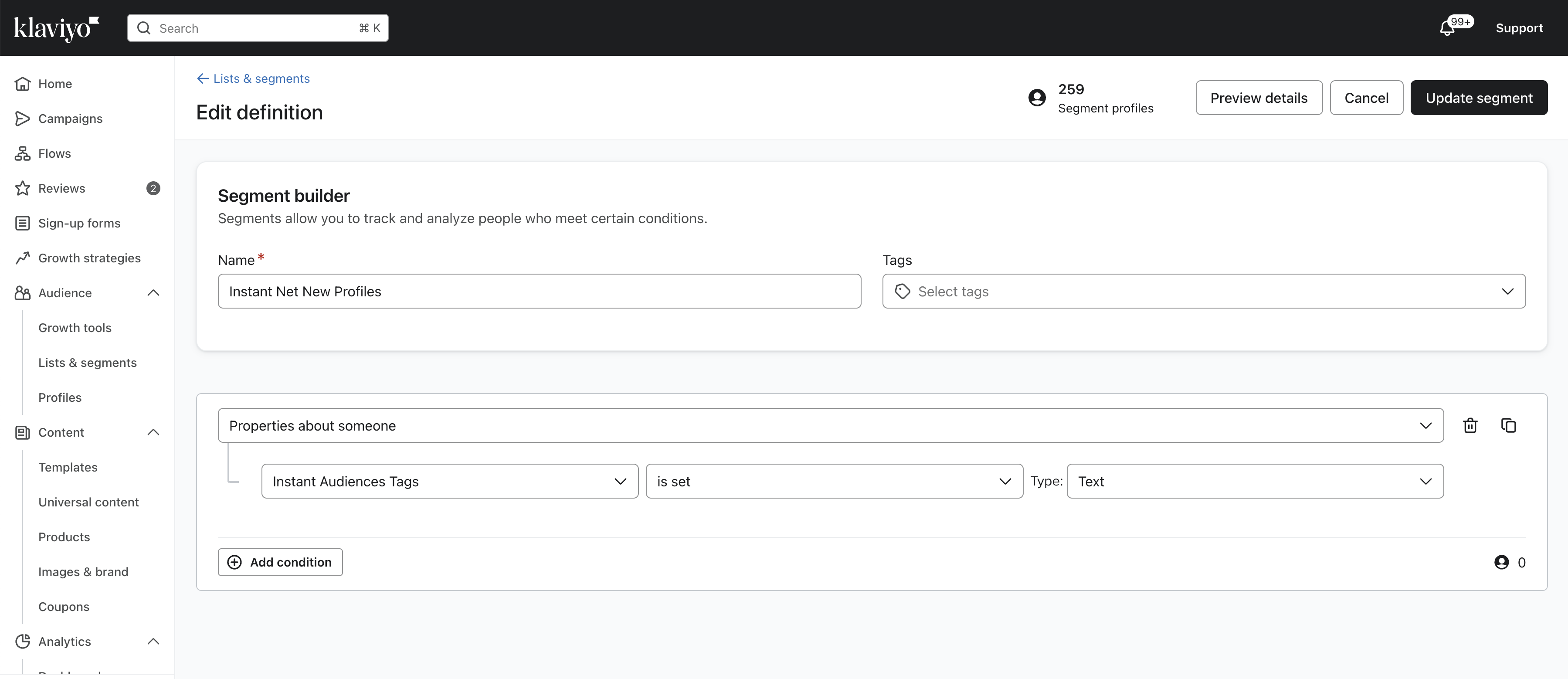Open Profiles in sidebar
The height and width of the screenshot is (679, 1568).
(x=60, y=397)
